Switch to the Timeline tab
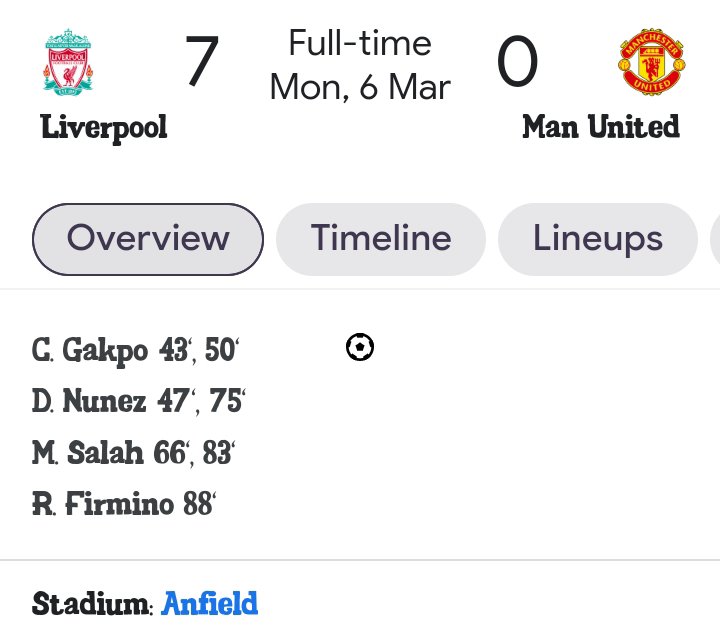Screen dimensions: 720x626 coord(381,239)
